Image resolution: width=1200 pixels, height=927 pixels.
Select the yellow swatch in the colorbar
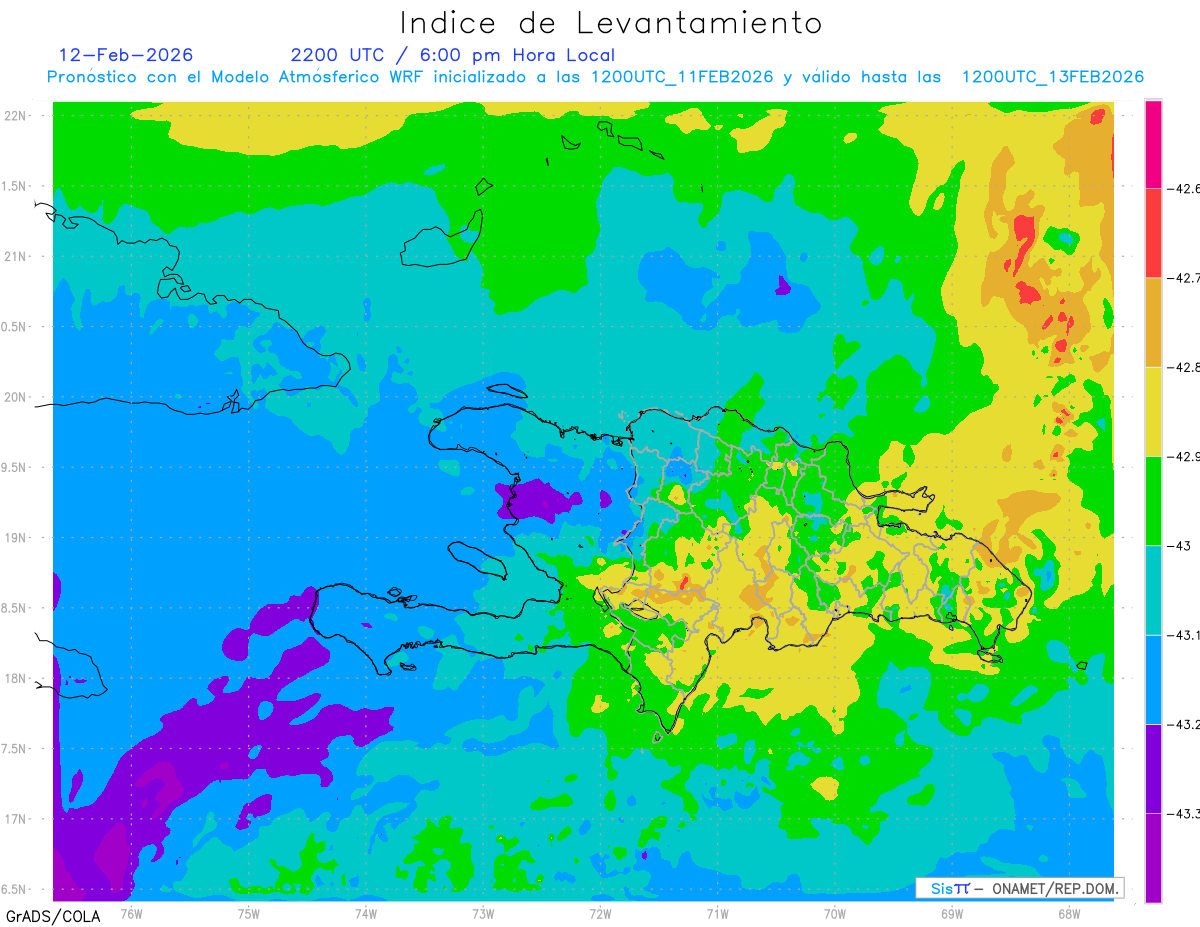(1153, 411)
